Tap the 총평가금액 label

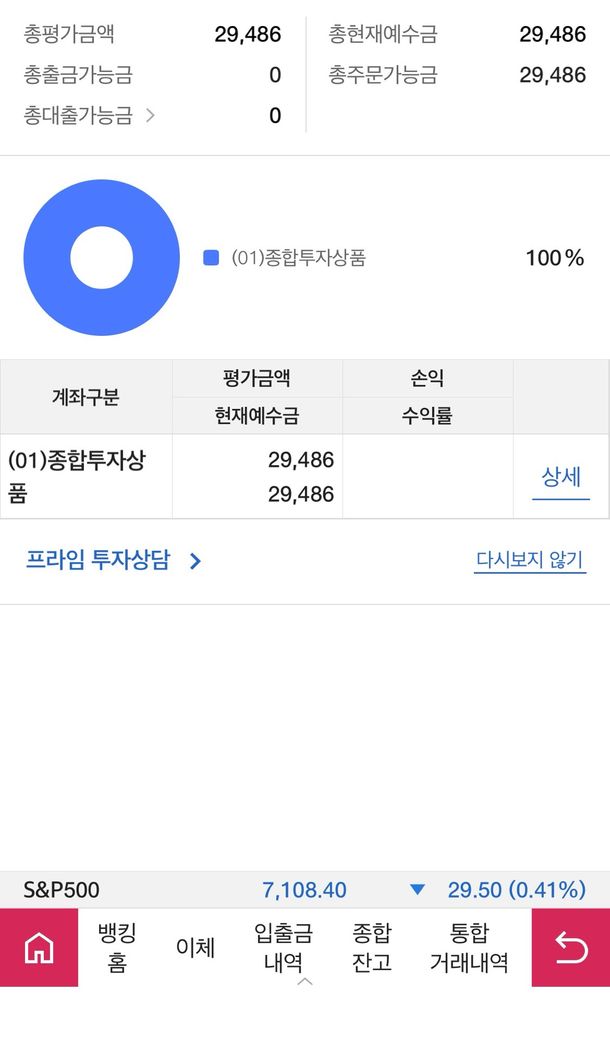[x=69, y=35]
